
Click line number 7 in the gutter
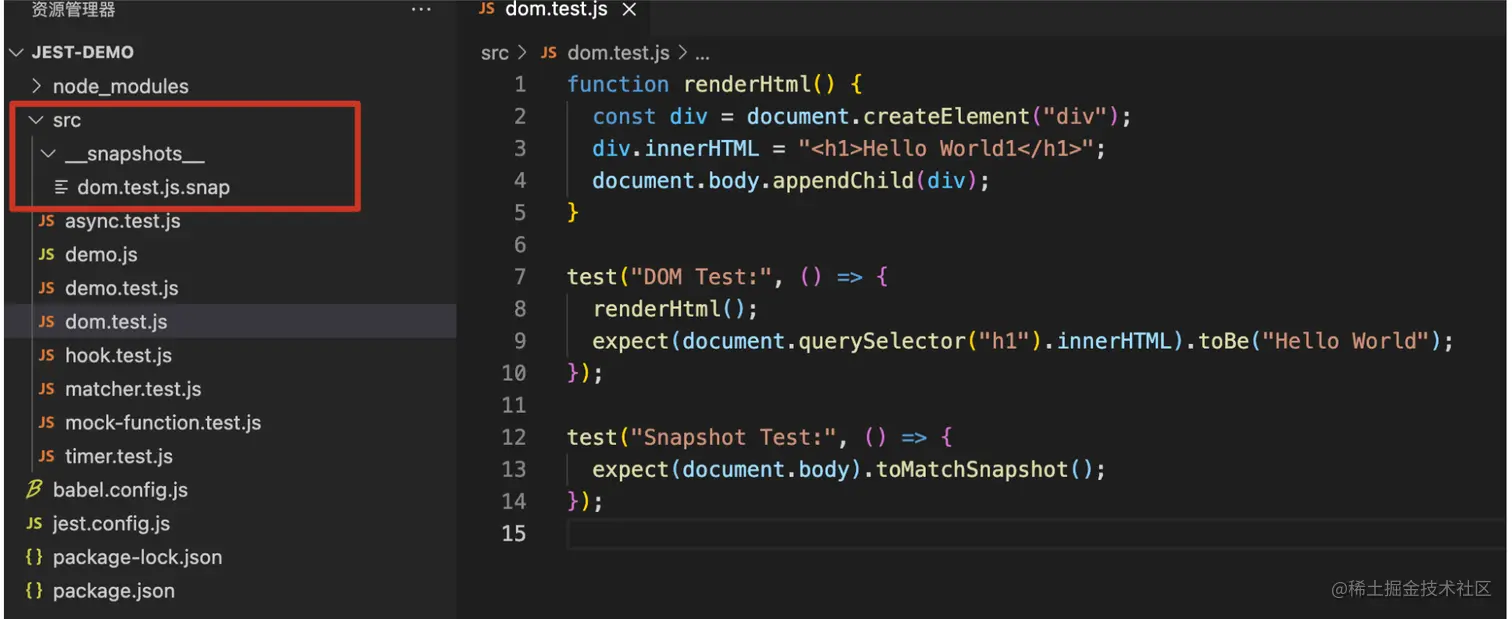coord(519,277)
